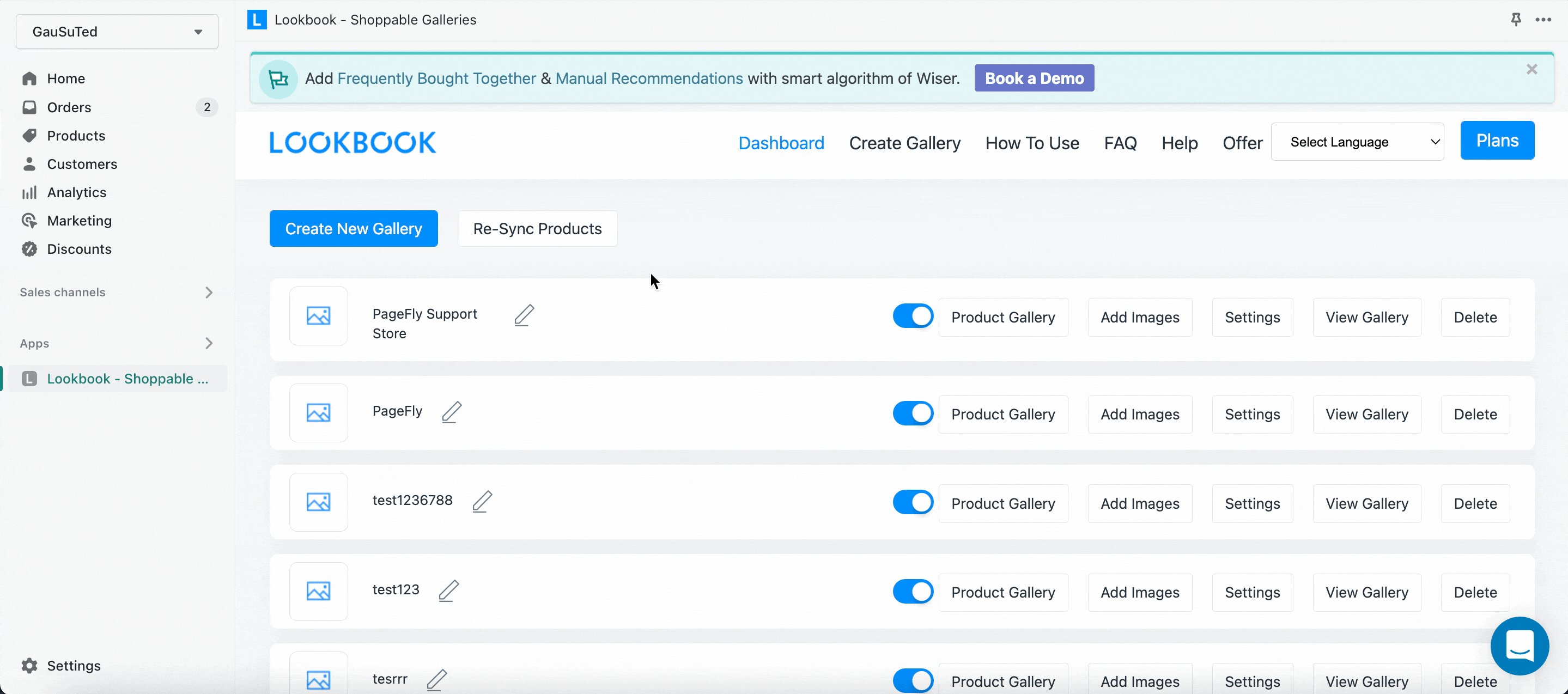The width and height of the screenshot is (1568, 694).
Task: Open the Offer nav item
Action: click(1242, 143)
